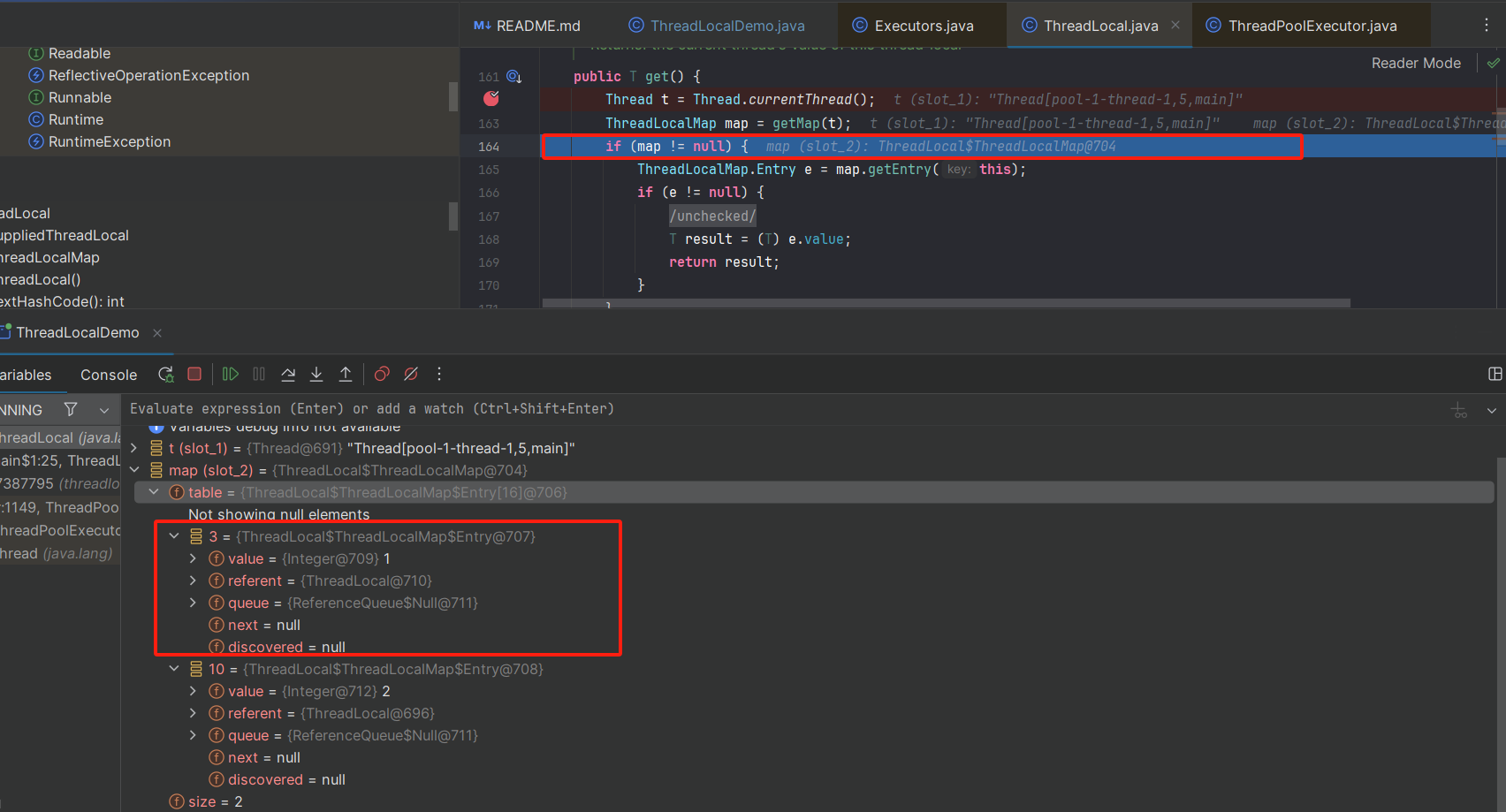Switch to Reader Mode
Viewport: 1506px width, 812px height.
tap(1416, 64)
